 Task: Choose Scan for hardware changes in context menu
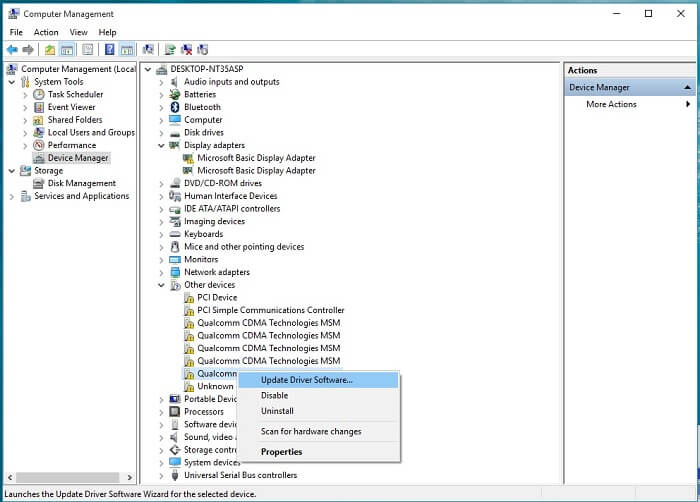[x=318, y=431]
